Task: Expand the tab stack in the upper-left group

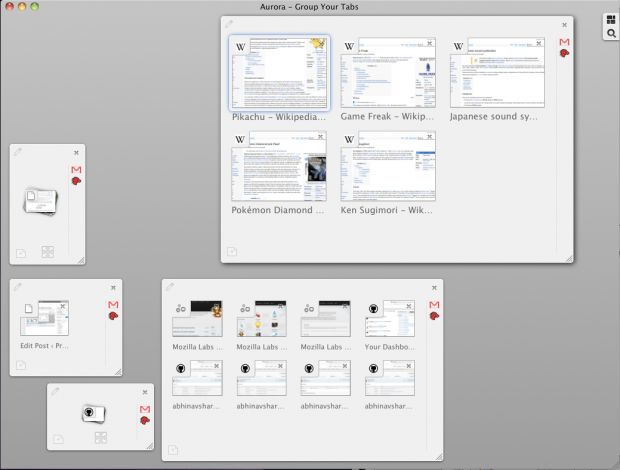Action: pos(47,252)
